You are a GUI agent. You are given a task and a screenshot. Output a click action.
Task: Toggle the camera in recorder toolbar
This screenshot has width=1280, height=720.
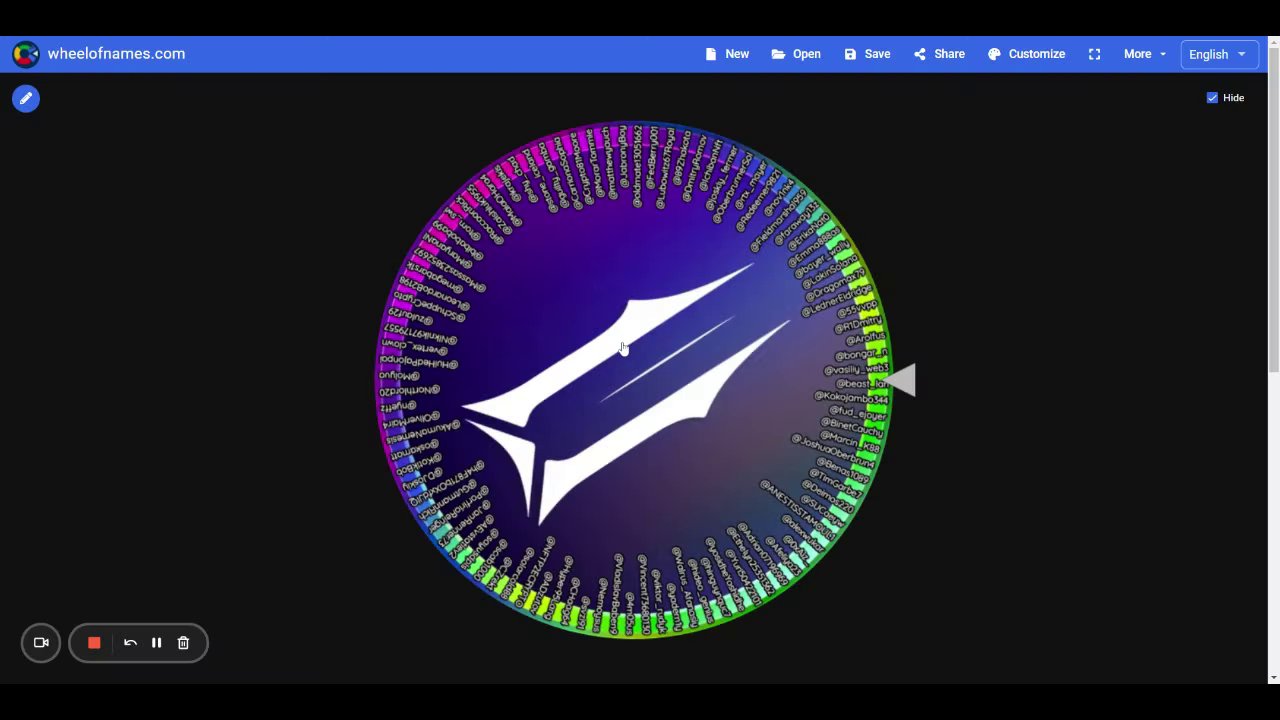pyautogui.click(x=41, y=643)
